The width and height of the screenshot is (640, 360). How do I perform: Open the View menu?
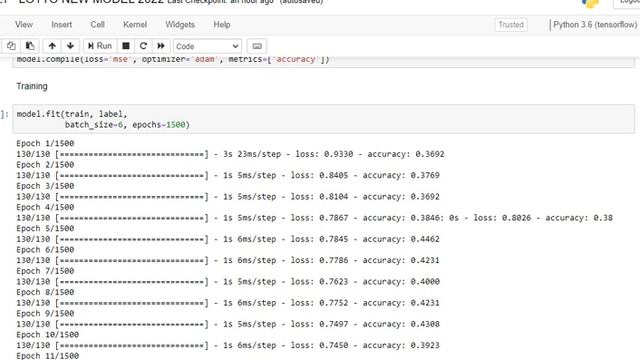click(x=24, y=24)
